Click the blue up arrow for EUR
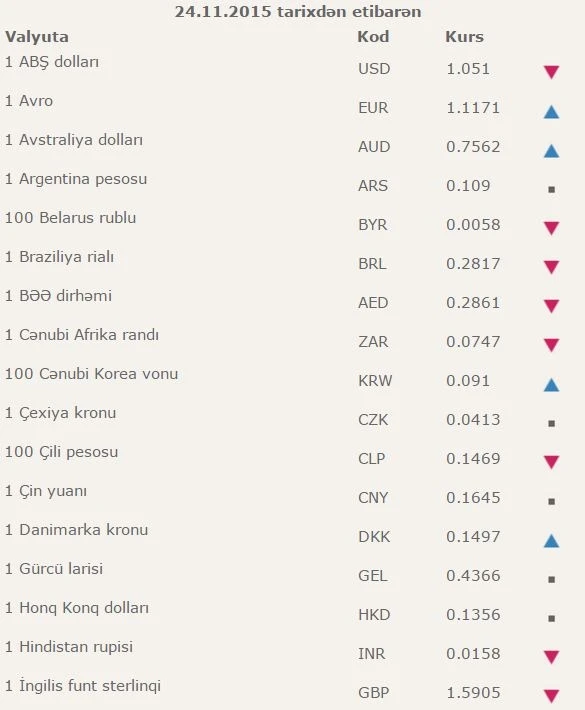This screenshot has width=585, height=710. (551, 112)
